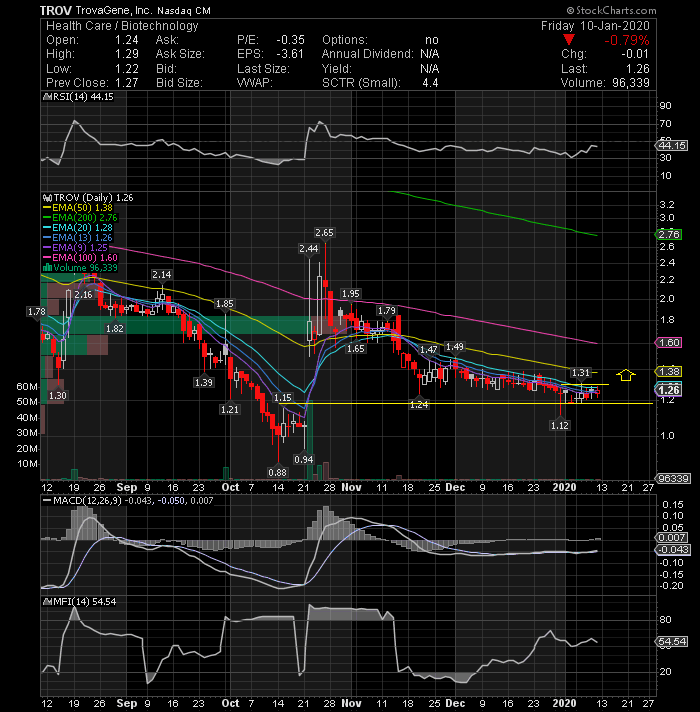Click the bar icon beside the Volume legend
The height and width of the screenshot is (712, 700).
(x=47, y=268)
